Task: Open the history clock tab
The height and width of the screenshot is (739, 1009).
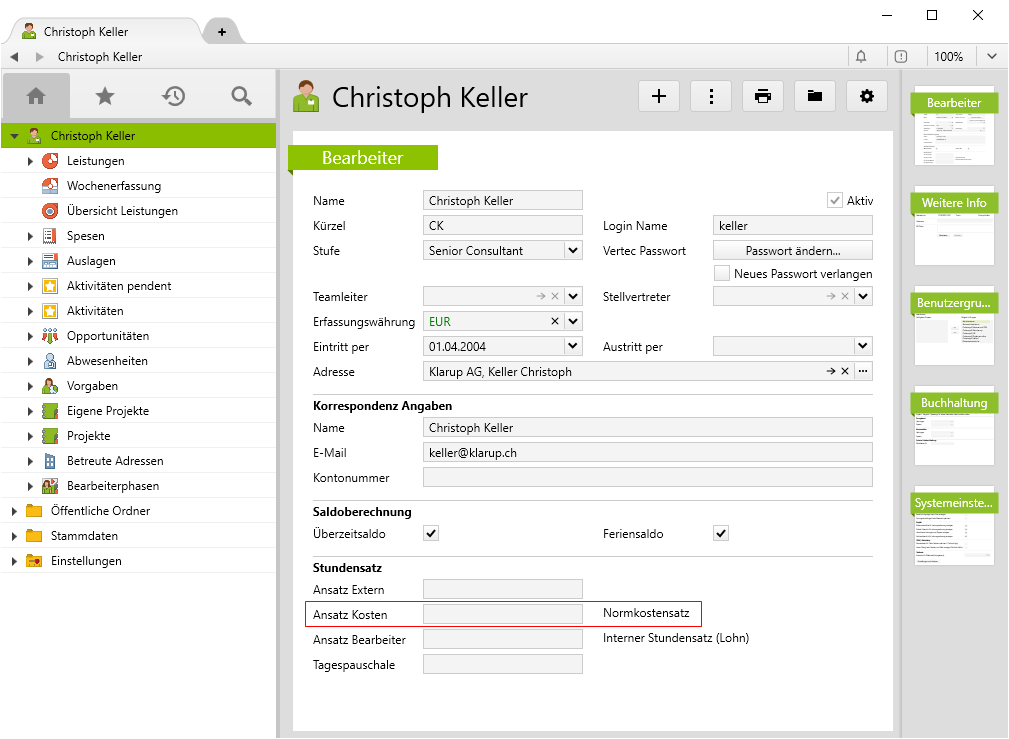Action: pos(173,96)
